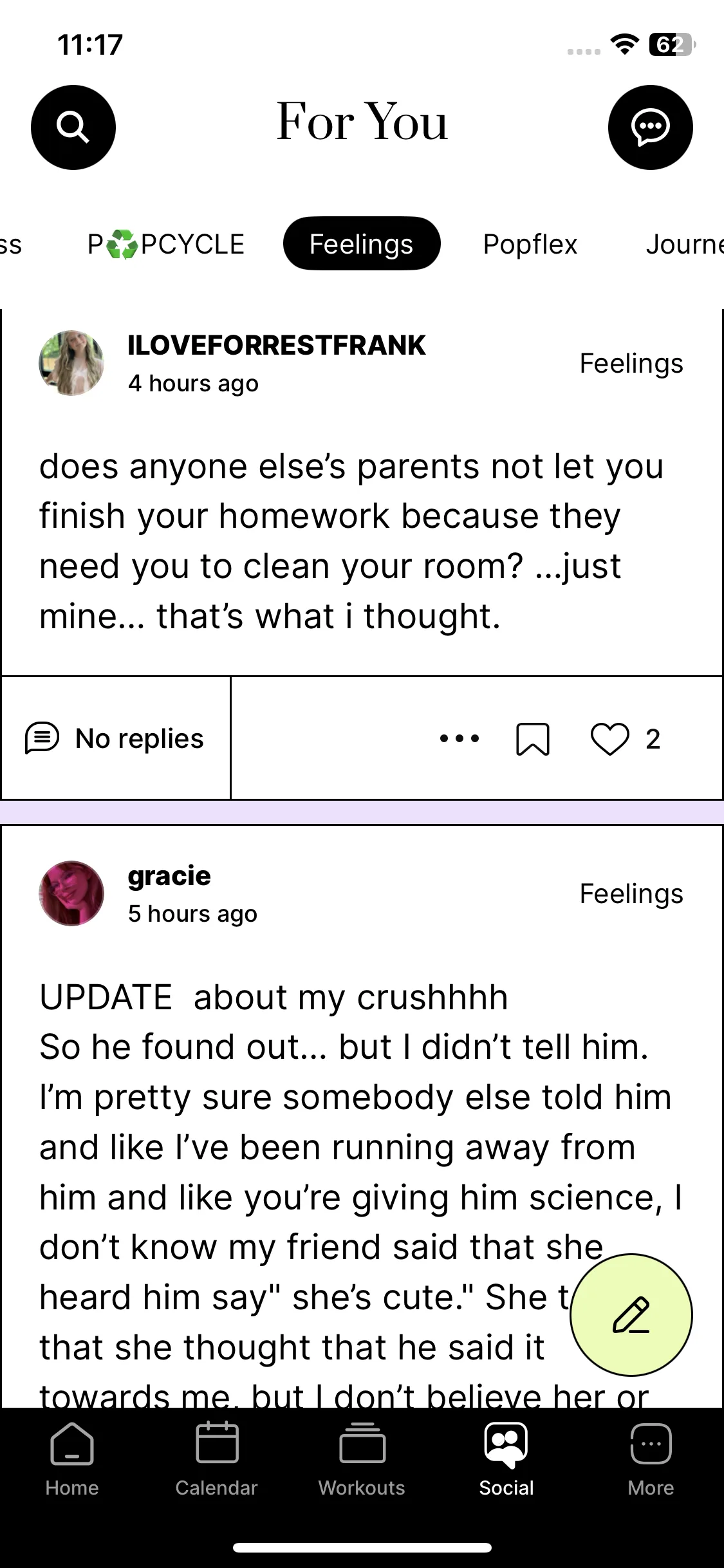Open the search button
Screen dimensions: 724x1568
[x=73, y=127]
